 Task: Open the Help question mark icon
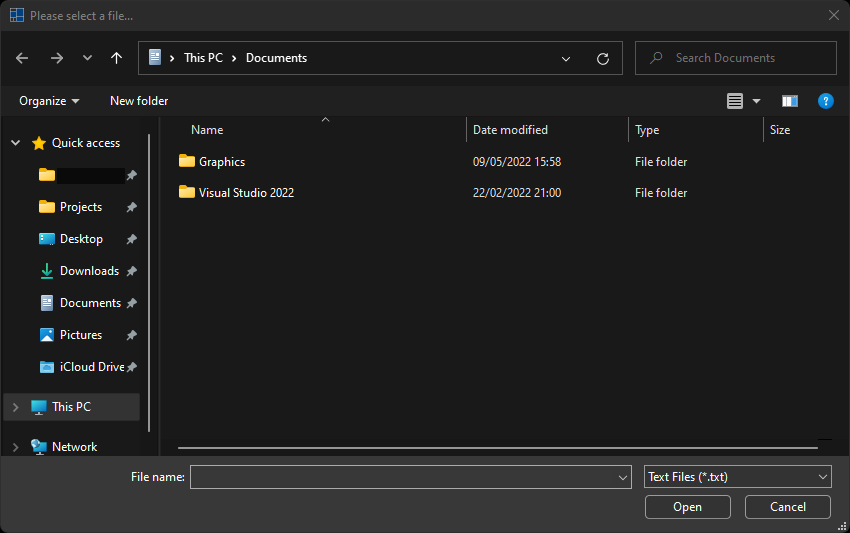(x=825, y=101)
